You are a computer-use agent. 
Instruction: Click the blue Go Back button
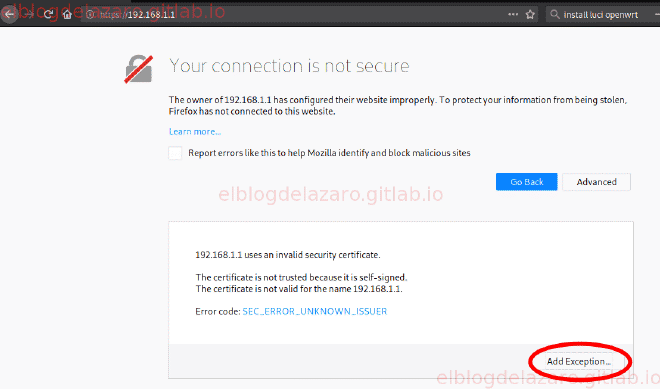click(x=527, y=182)
